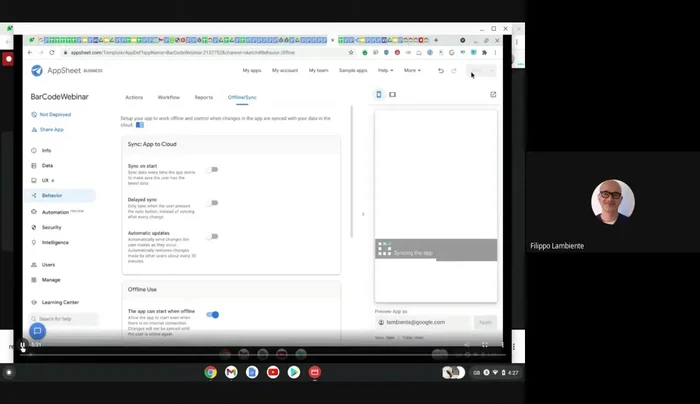Open Automation in the sidebar
This screenshot has width=700, height=404.
coord(55,212)
